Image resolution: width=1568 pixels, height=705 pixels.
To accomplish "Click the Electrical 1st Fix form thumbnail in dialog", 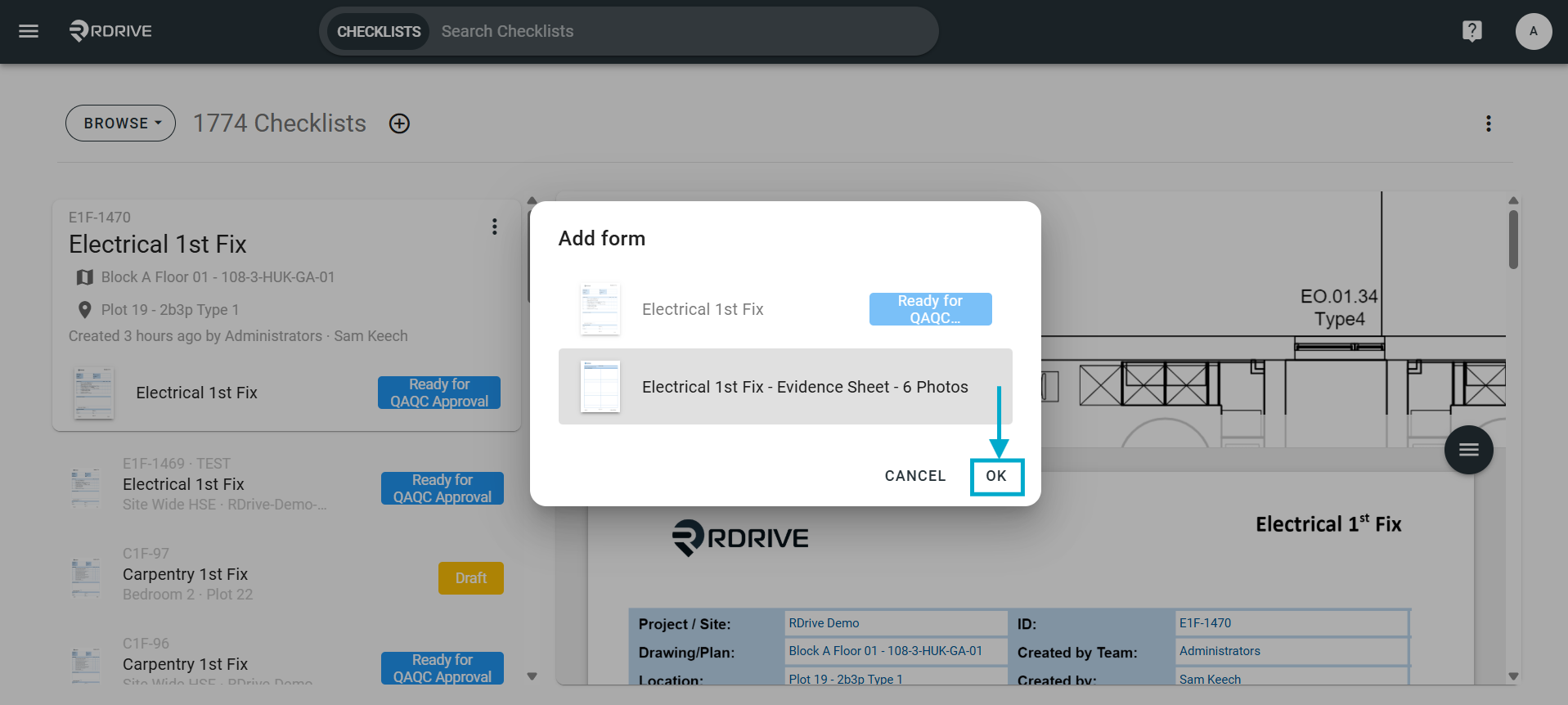I will coord(600,309).
